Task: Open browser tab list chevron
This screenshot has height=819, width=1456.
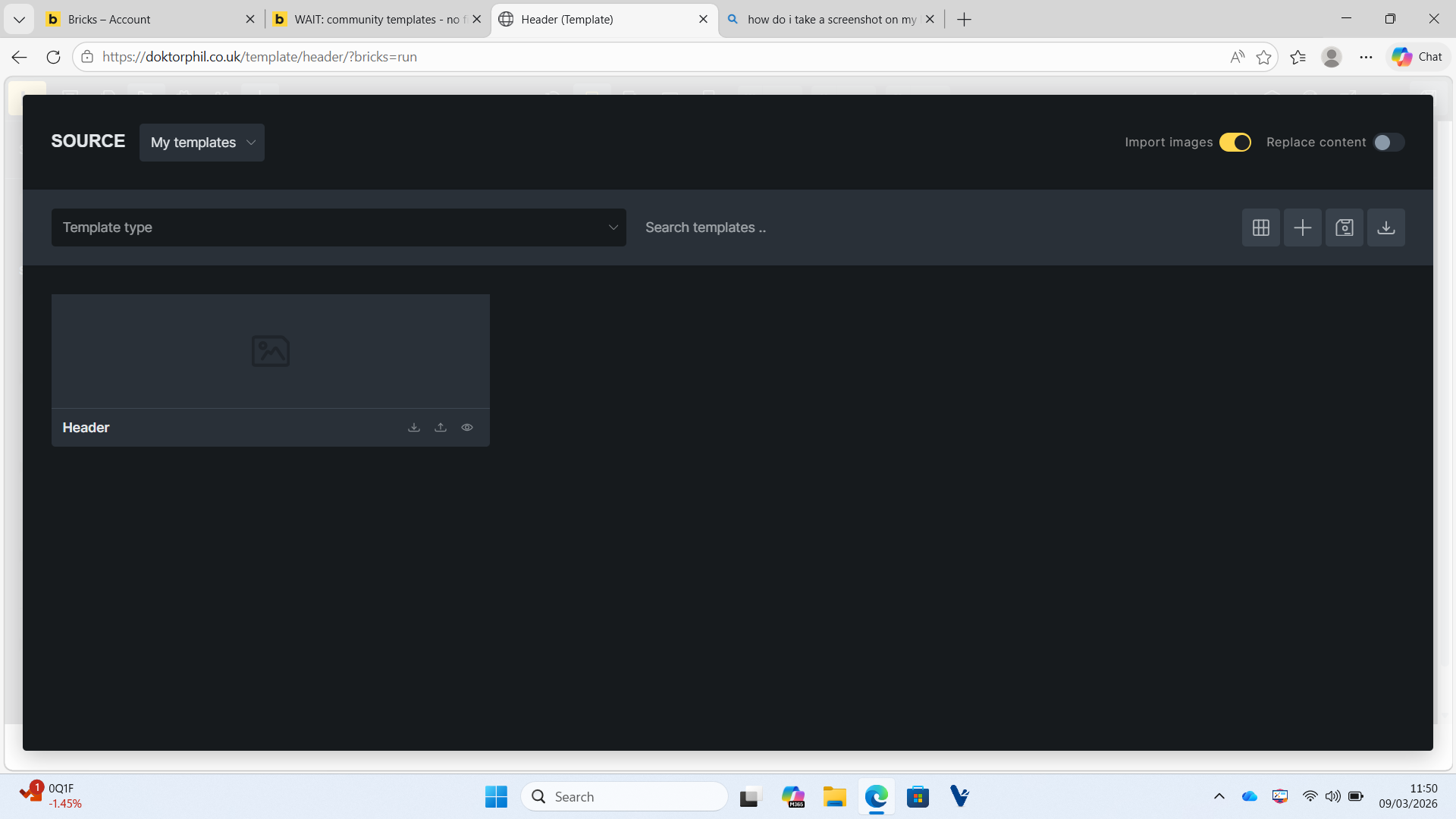Action: tap(19, 20)
